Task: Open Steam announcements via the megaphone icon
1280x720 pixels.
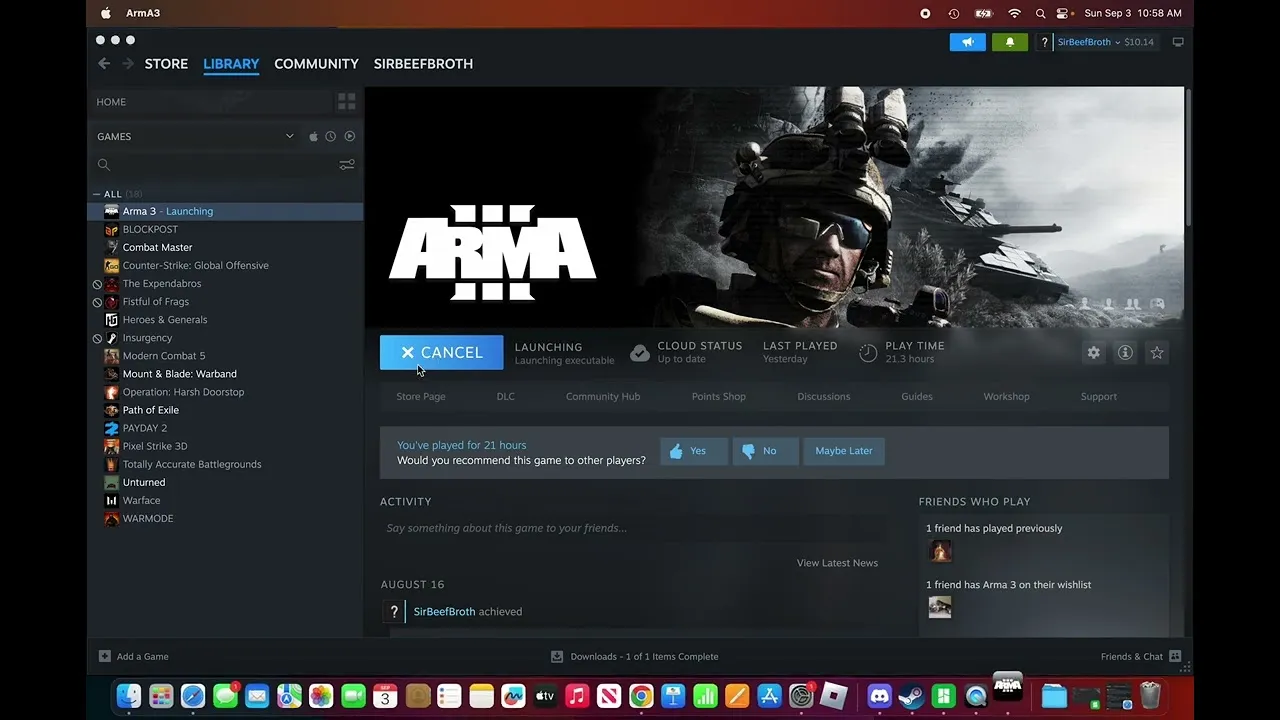Action: point(967,42)
